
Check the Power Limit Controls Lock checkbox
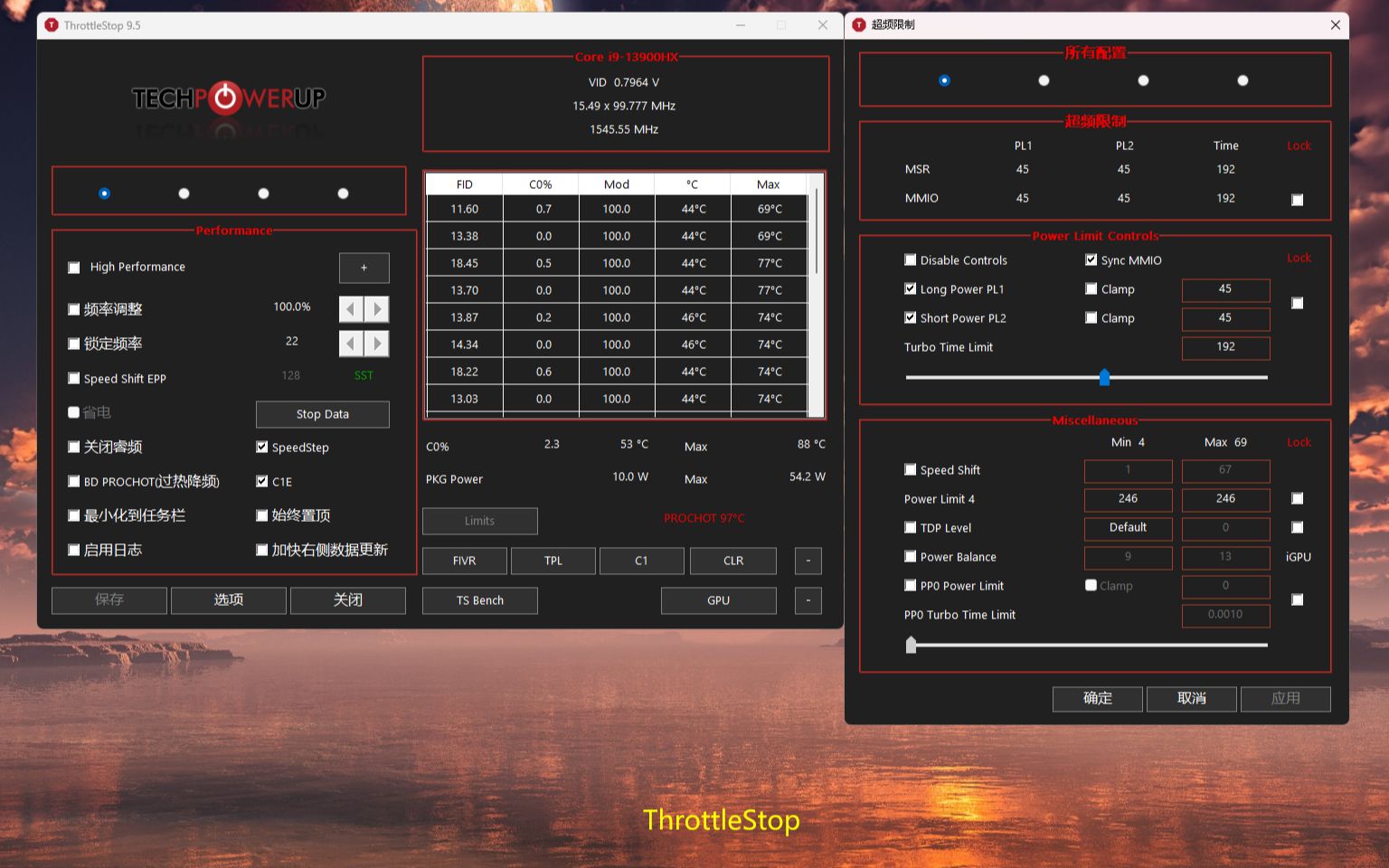(x=1298, y=303)
